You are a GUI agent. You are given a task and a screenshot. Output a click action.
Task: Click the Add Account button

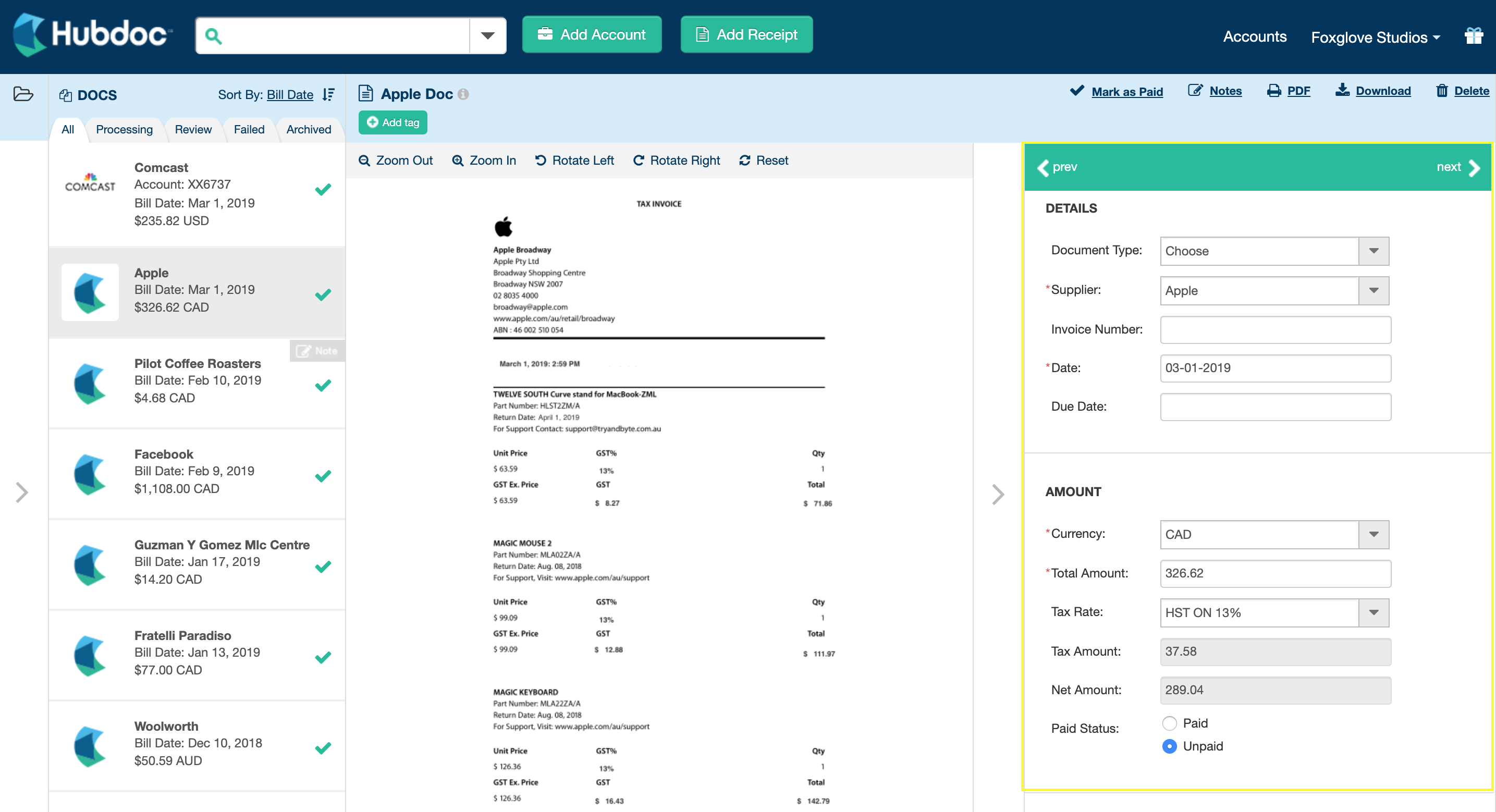(x=591, y=35)
